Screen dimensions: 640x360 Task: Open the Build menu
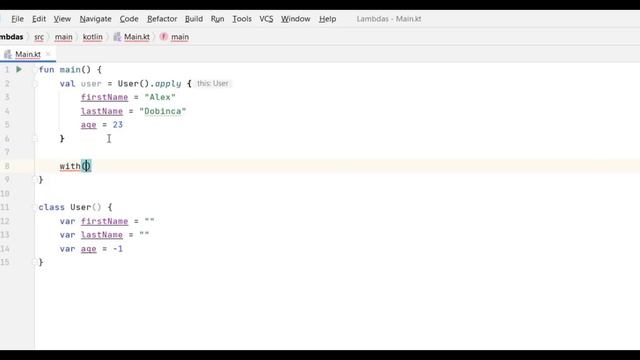[194, 19]
